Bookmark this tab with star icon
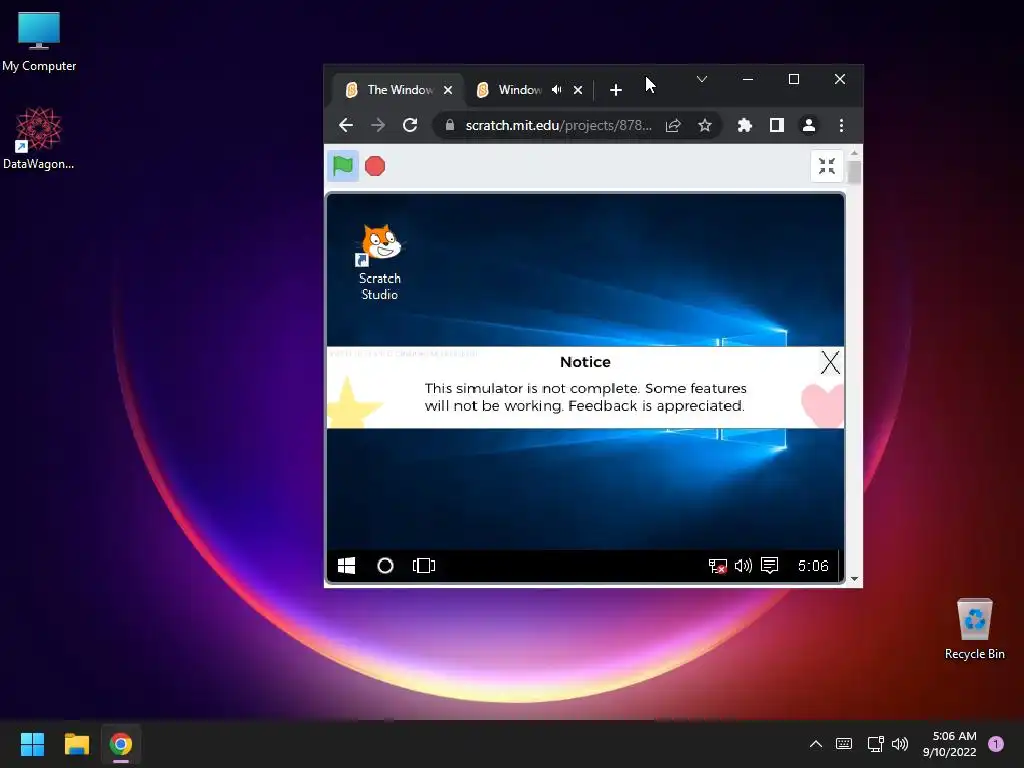 [x=705, y=125]
